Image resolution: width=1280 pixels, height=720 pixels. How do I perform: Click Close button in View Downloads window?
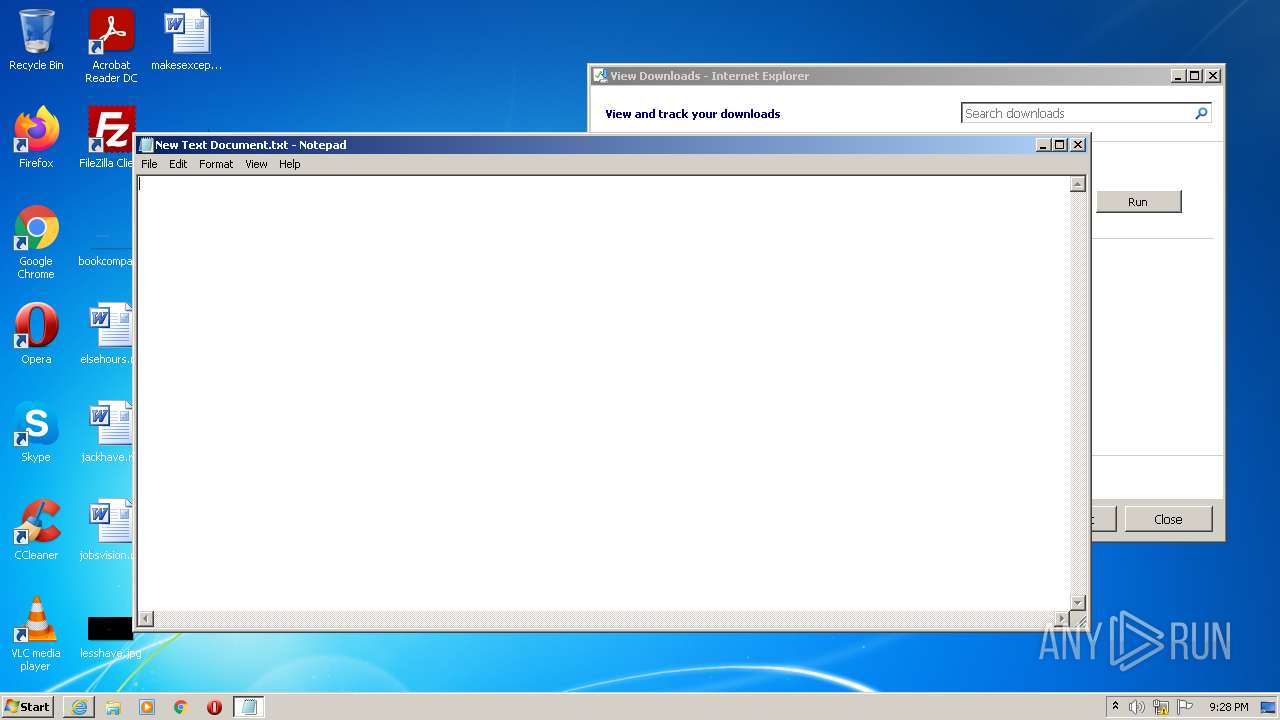[x=1168, y=519]
